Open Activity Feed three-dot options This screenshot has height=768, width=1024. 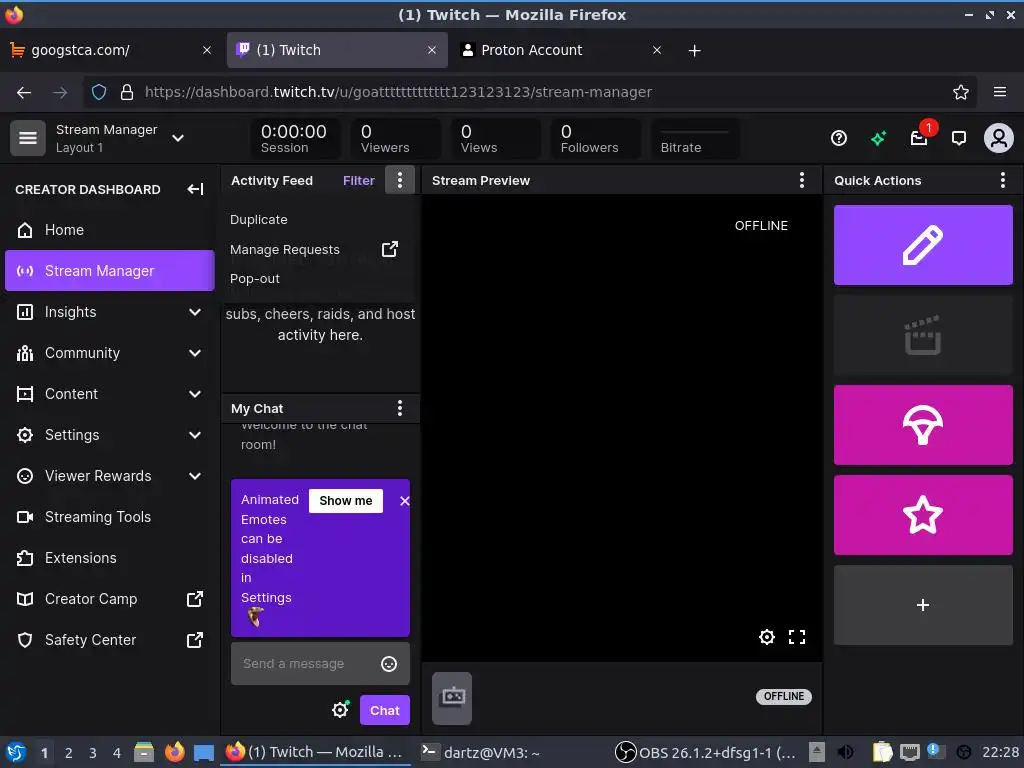(x=400, y=180)
